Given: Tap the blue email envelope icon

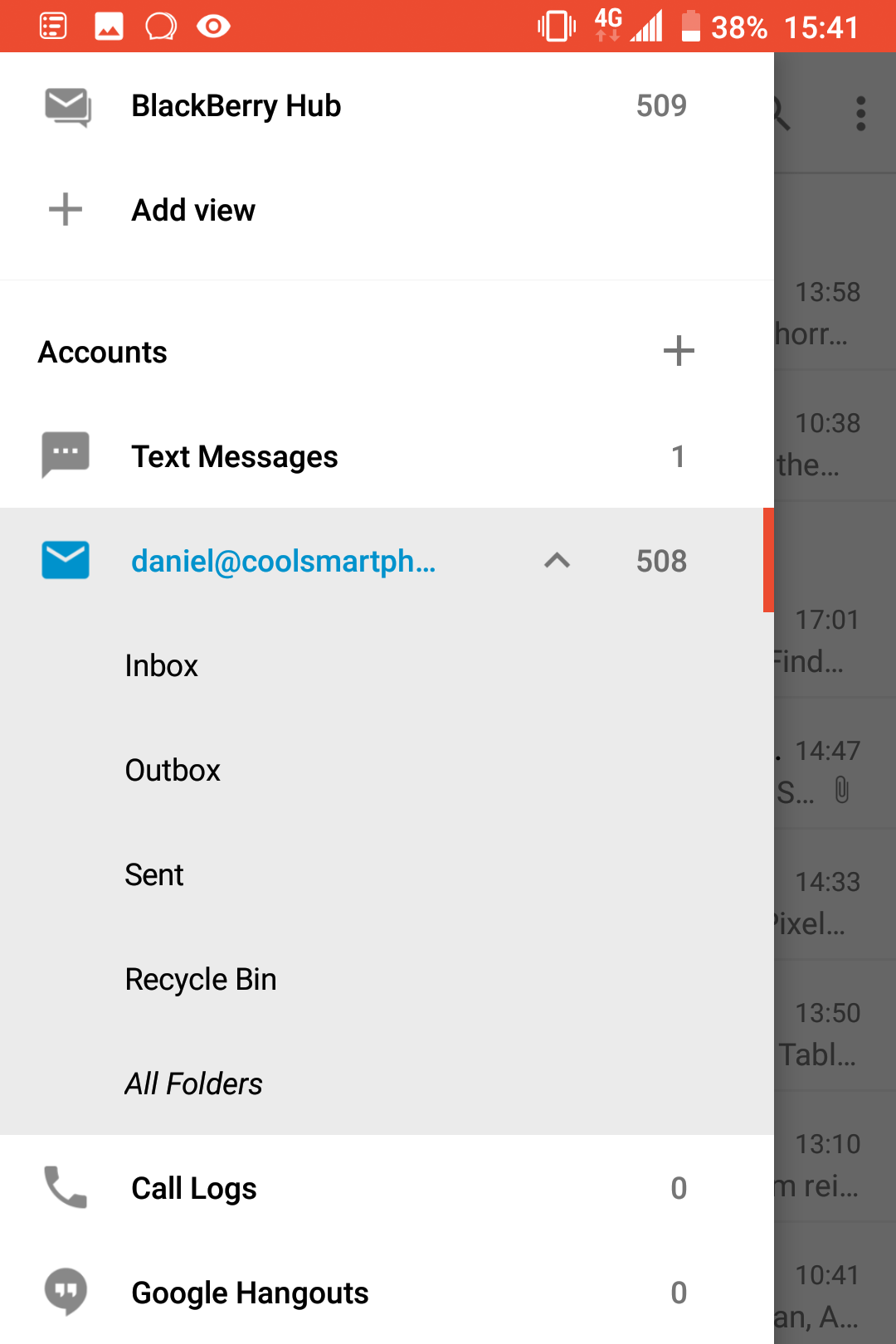Looking at the screenshot, I should tap(66, 560).
